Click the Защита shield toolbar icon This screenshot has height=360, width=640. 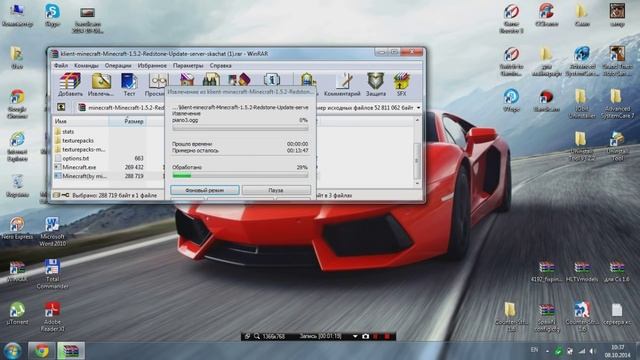point(376,84)
